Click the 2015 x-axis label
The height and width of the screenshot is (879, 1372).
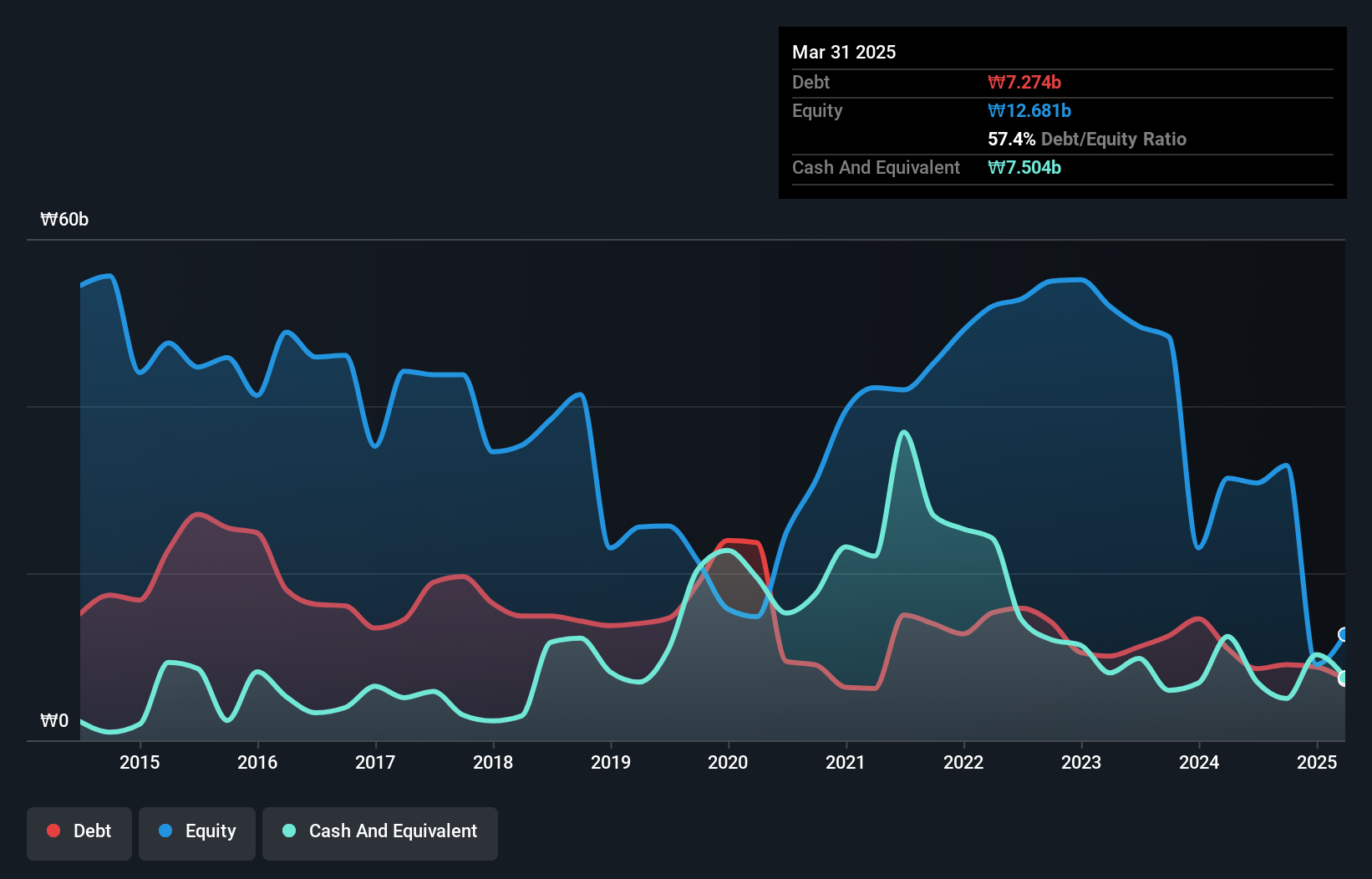click(140, 762)
